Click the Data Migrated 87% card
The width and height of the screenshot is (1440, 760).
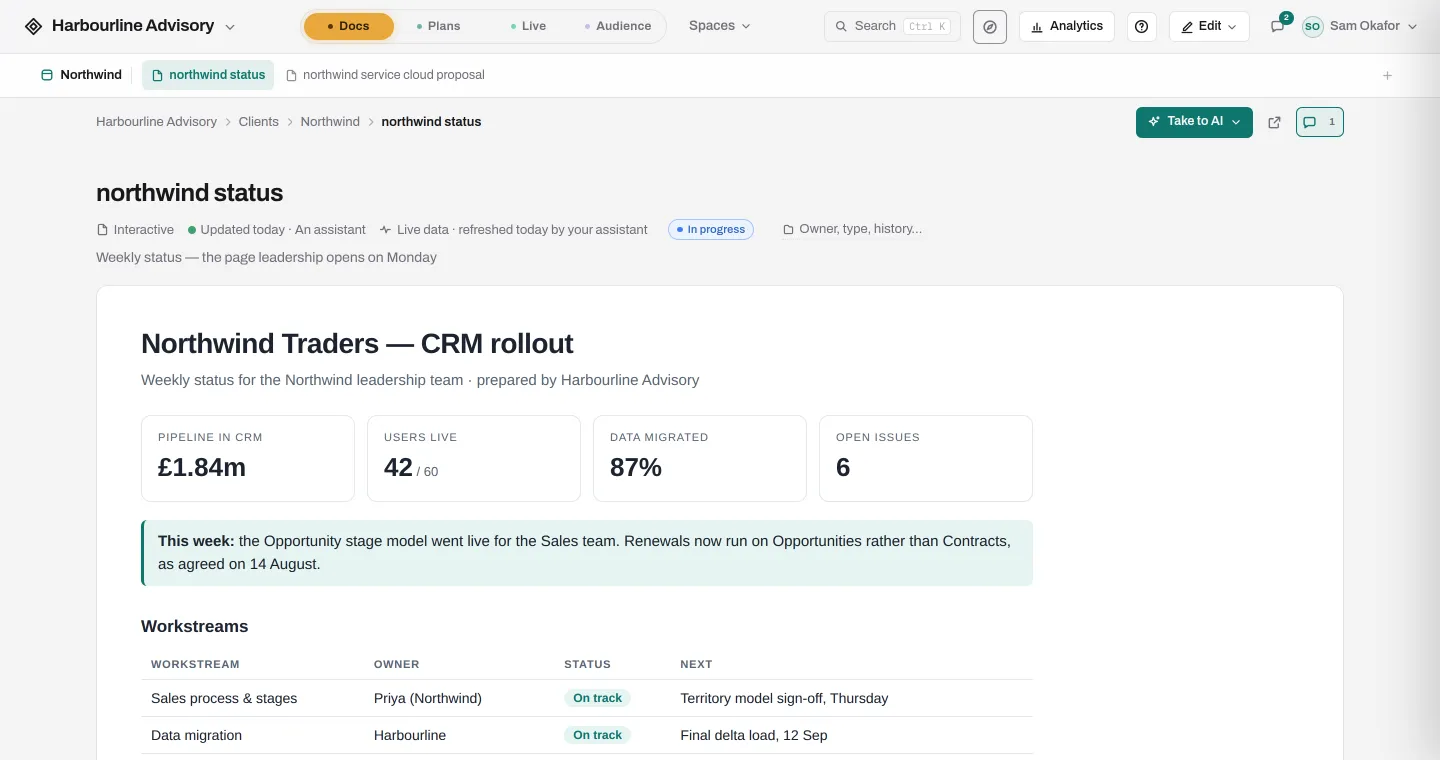coord(700,458)
